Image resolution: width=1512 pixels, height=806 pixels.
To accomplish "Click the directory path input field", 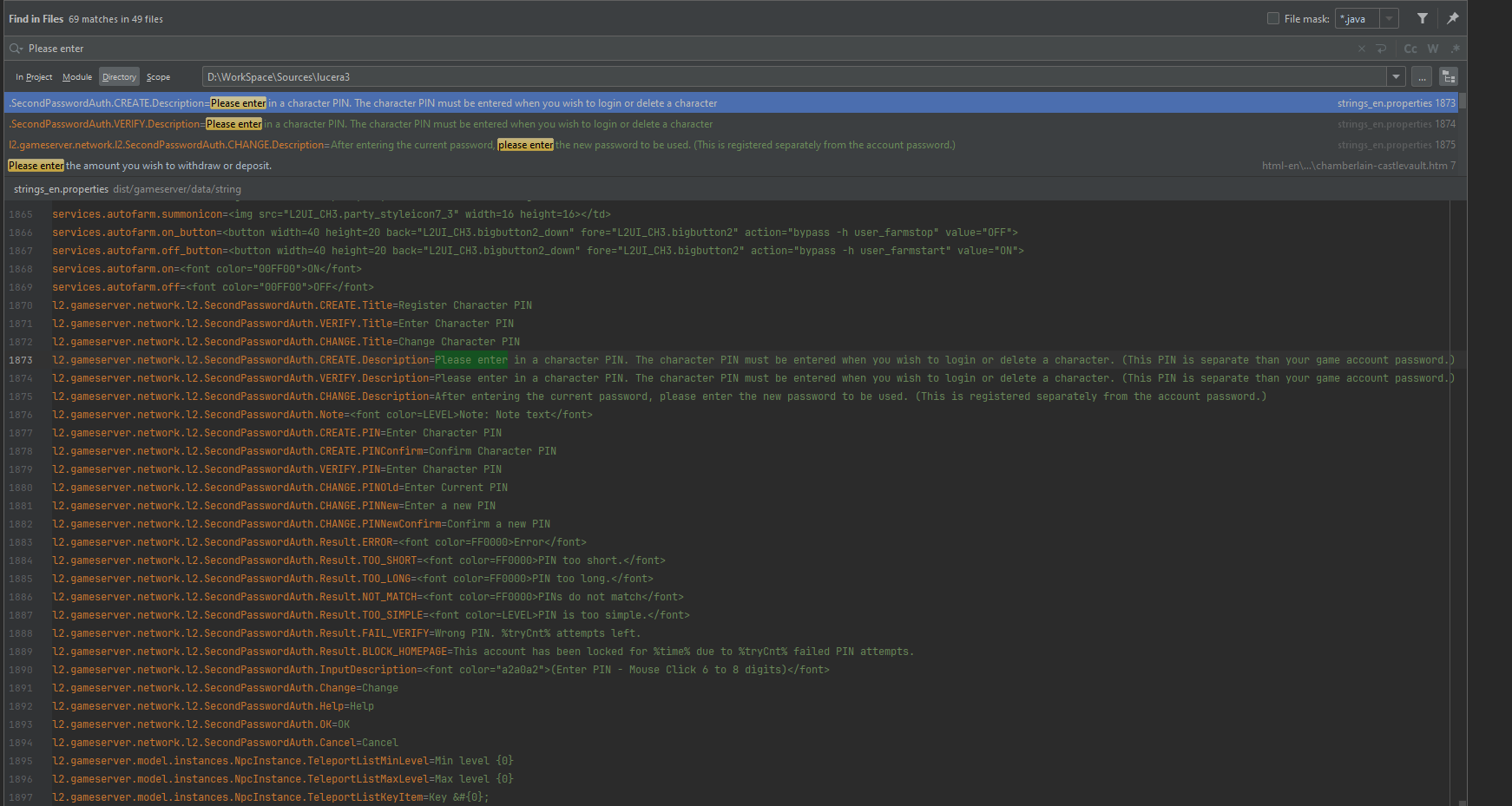I will click(794, 77).
